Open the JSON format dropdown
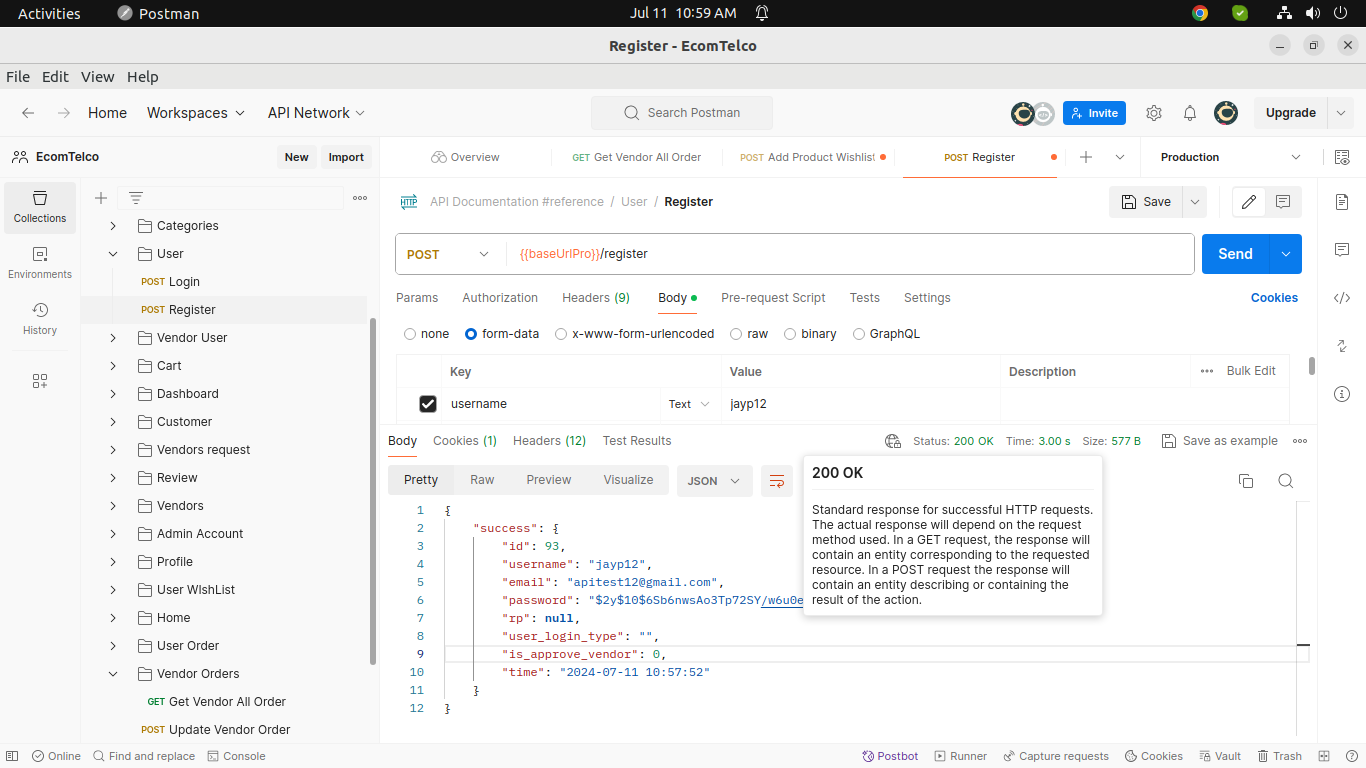Screen dimensions: 1366x768 point(714,481)
